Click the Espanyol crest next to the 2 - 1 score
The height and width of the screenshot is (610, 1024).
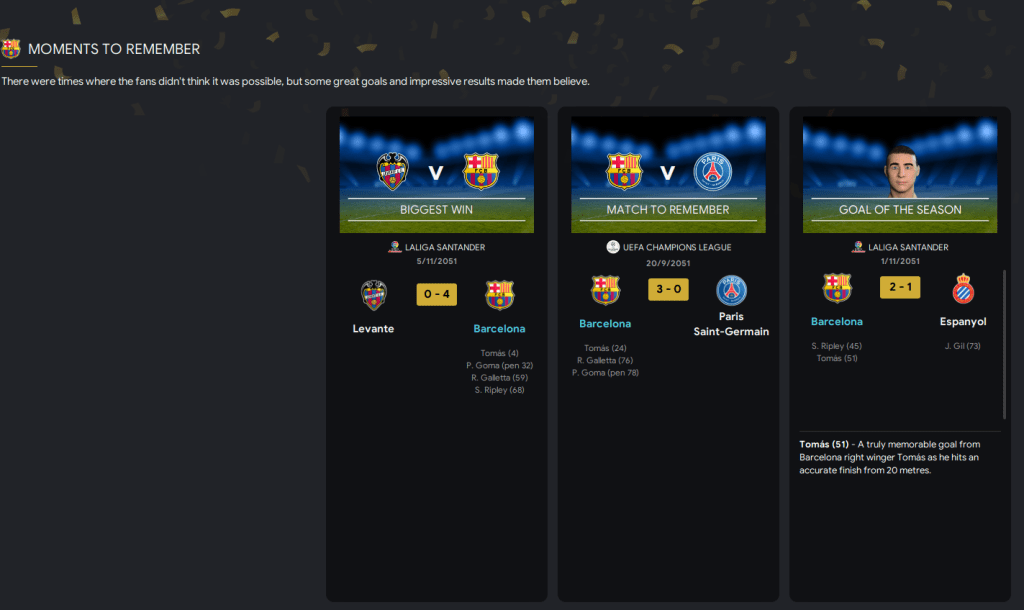pos(963,289)
